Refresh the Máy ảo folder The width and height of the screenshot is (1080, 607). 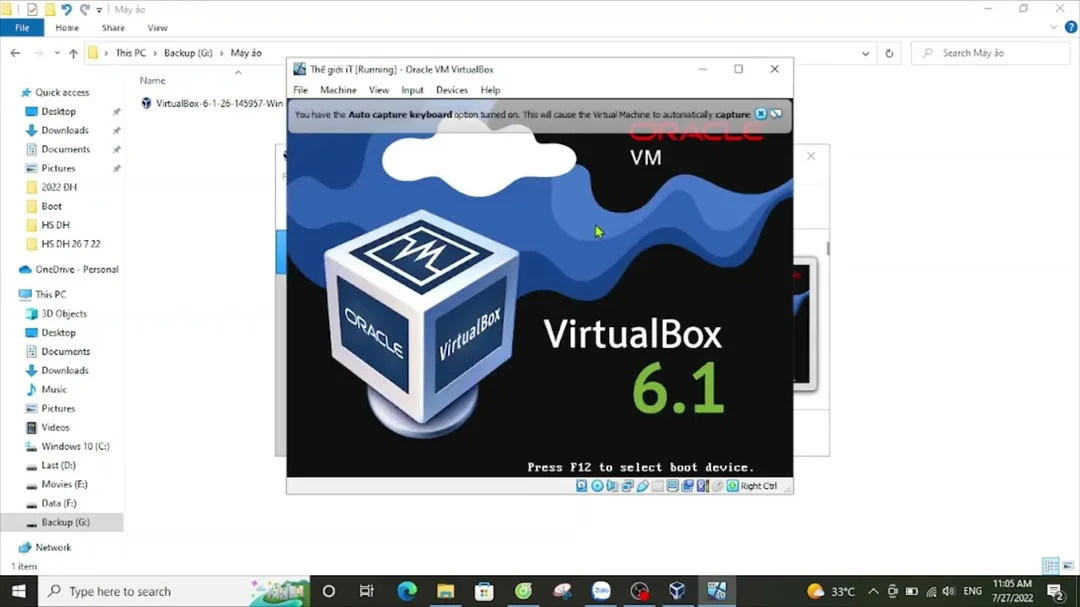pyautogui.click(x=889, y=53)
